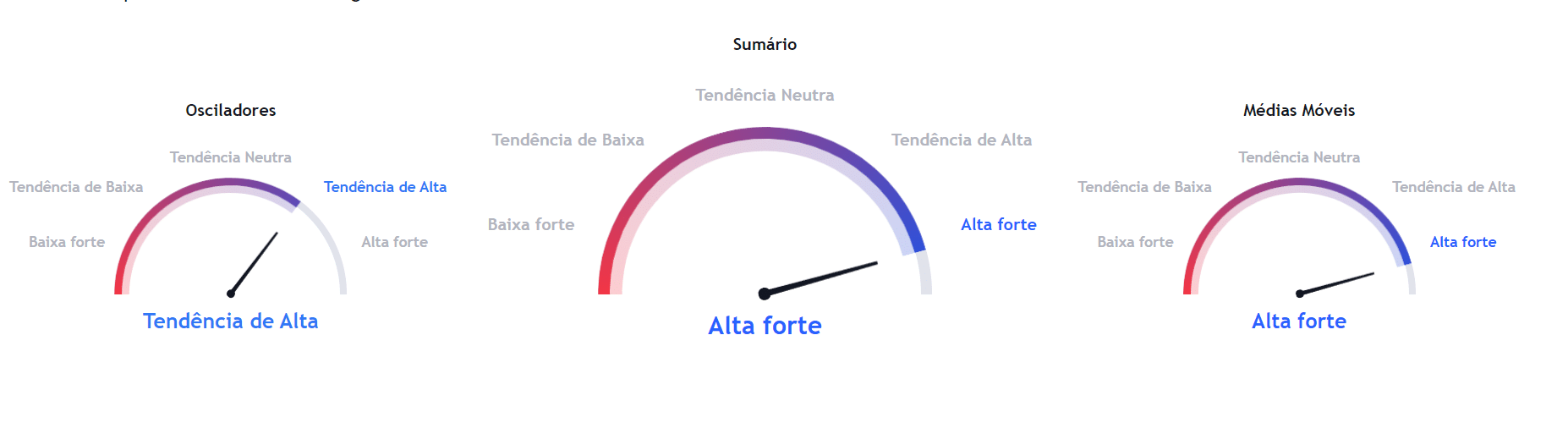Click highlighted 'Alta forte' label beside Sumário gauge
The width and height of the screenshot is (1568, 423).
click(999, 224)
